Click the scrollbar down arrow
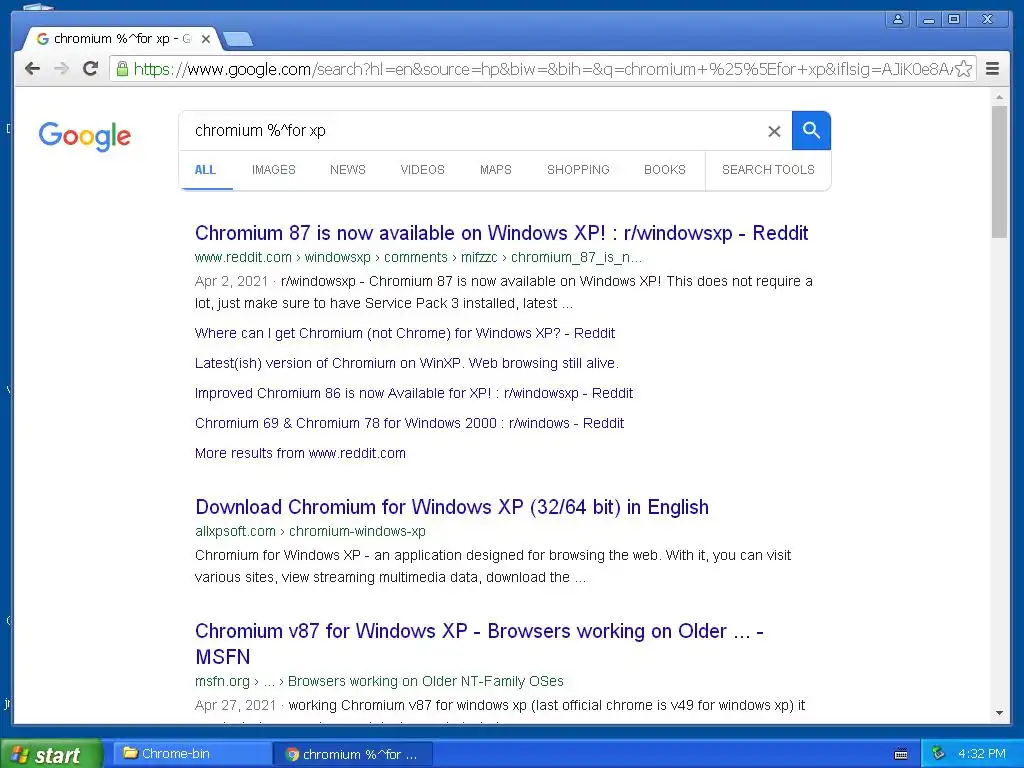Viewport: 1024px width, 768px height. (999, 713)
